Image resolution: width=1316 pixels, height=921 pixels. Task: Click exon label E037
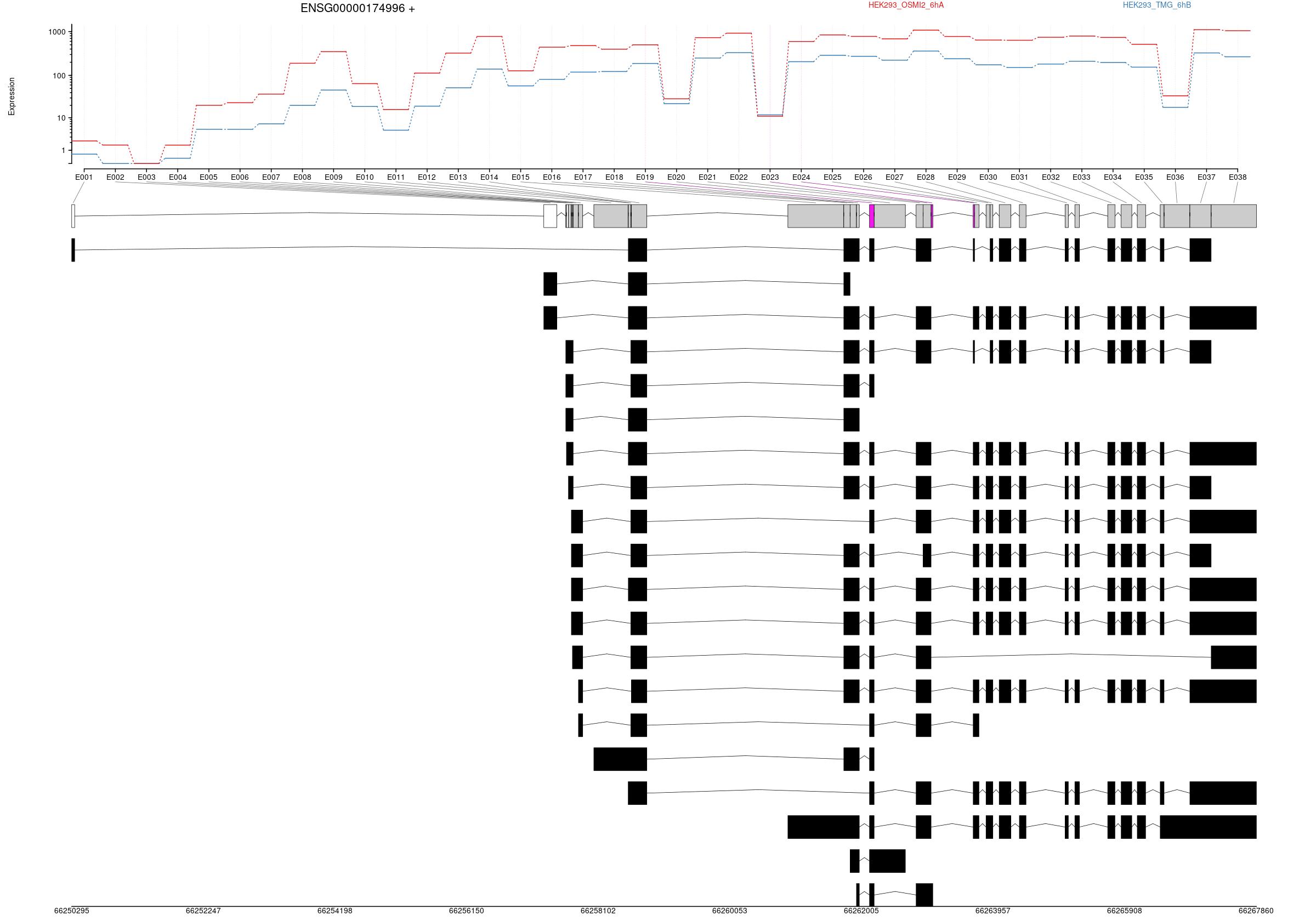pos(1206,177)
